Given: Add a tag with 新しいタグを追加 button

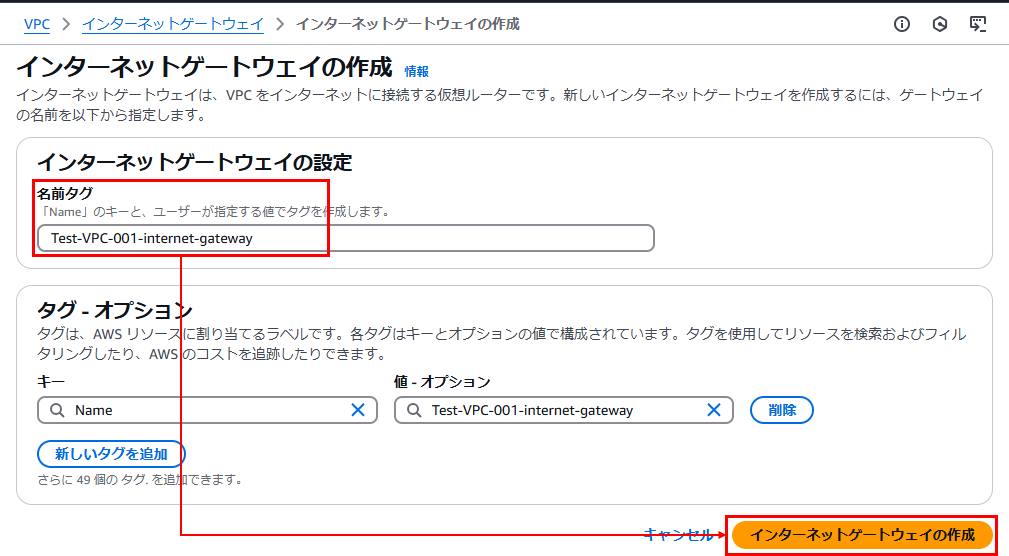Looking at the screenshot, I should coord(111,454).
